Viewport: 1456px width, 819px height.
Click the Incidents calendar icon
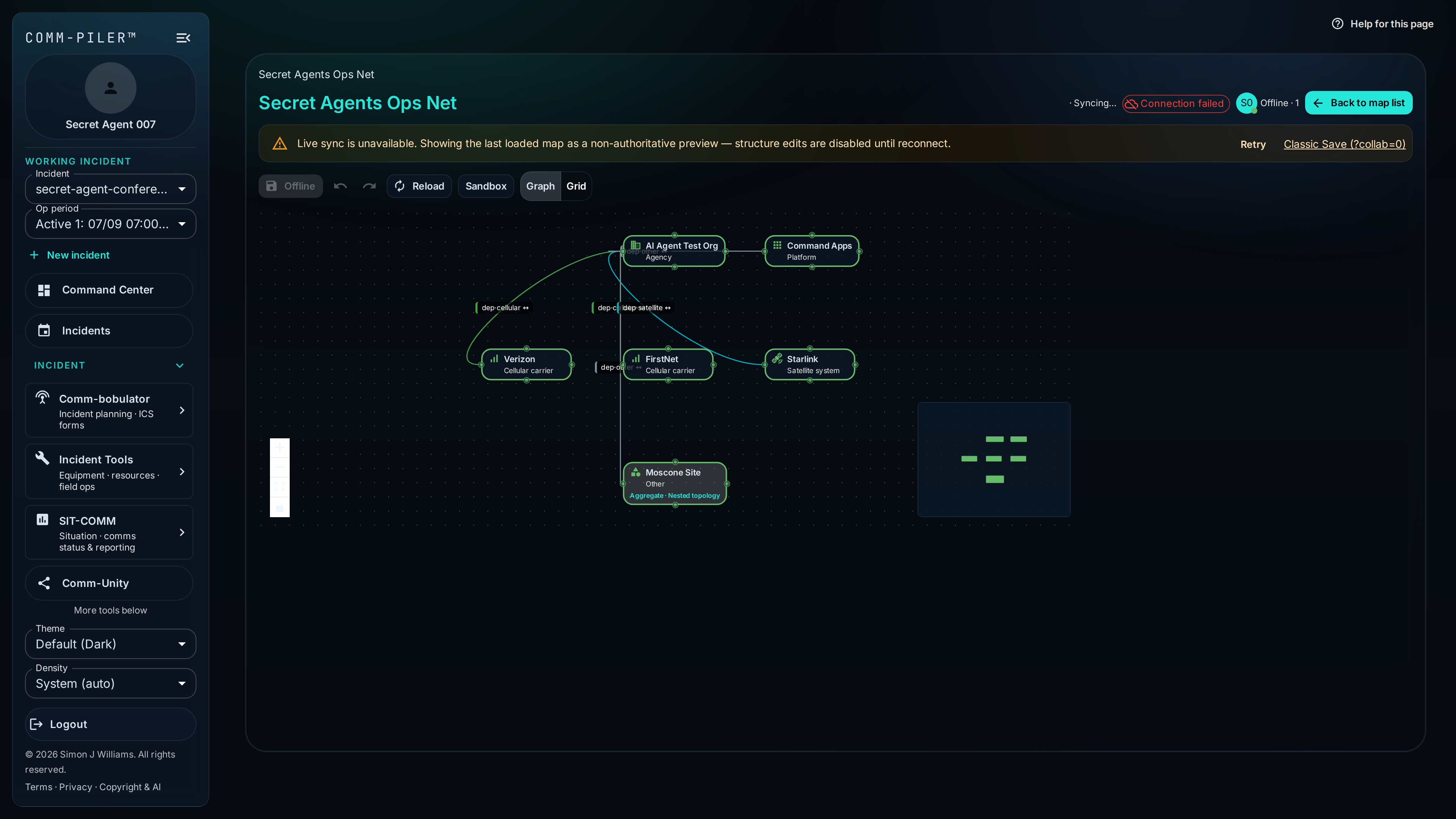click(44, 331)
